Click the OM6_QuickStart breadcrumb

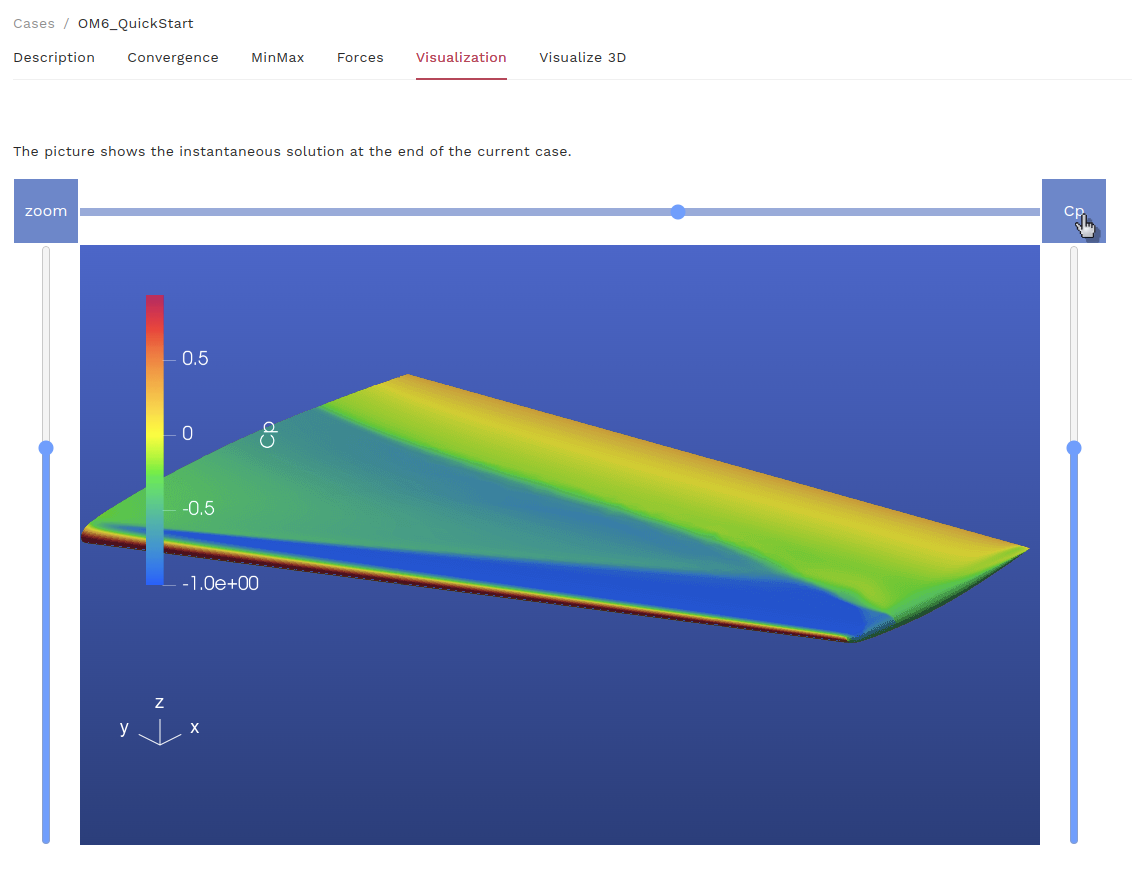(x=135, y=23)
